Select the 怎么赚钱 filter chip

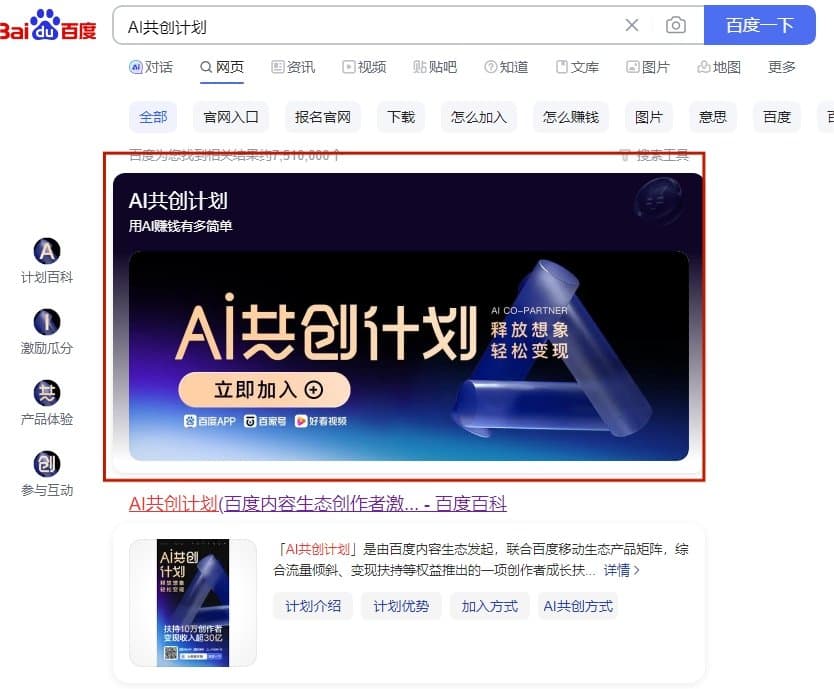pos(571,117)
